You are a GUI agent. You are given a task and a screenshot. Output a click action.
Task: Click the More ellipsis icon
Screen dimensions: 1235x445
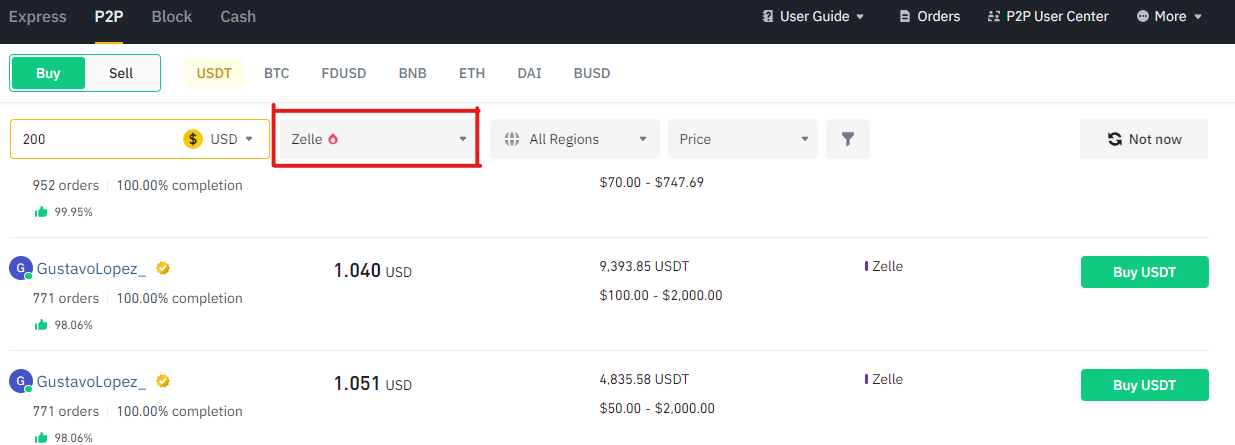click(x=1143, y=17)
